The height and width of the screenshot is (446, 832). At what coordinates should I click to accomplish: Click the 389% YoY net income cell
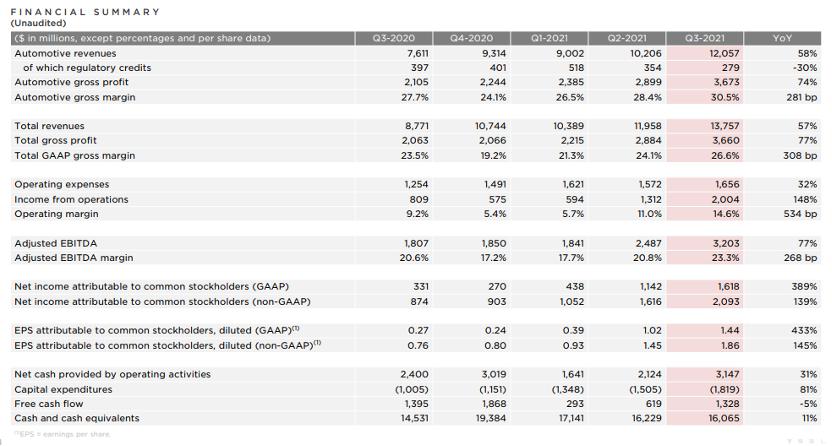coord(804,286)
